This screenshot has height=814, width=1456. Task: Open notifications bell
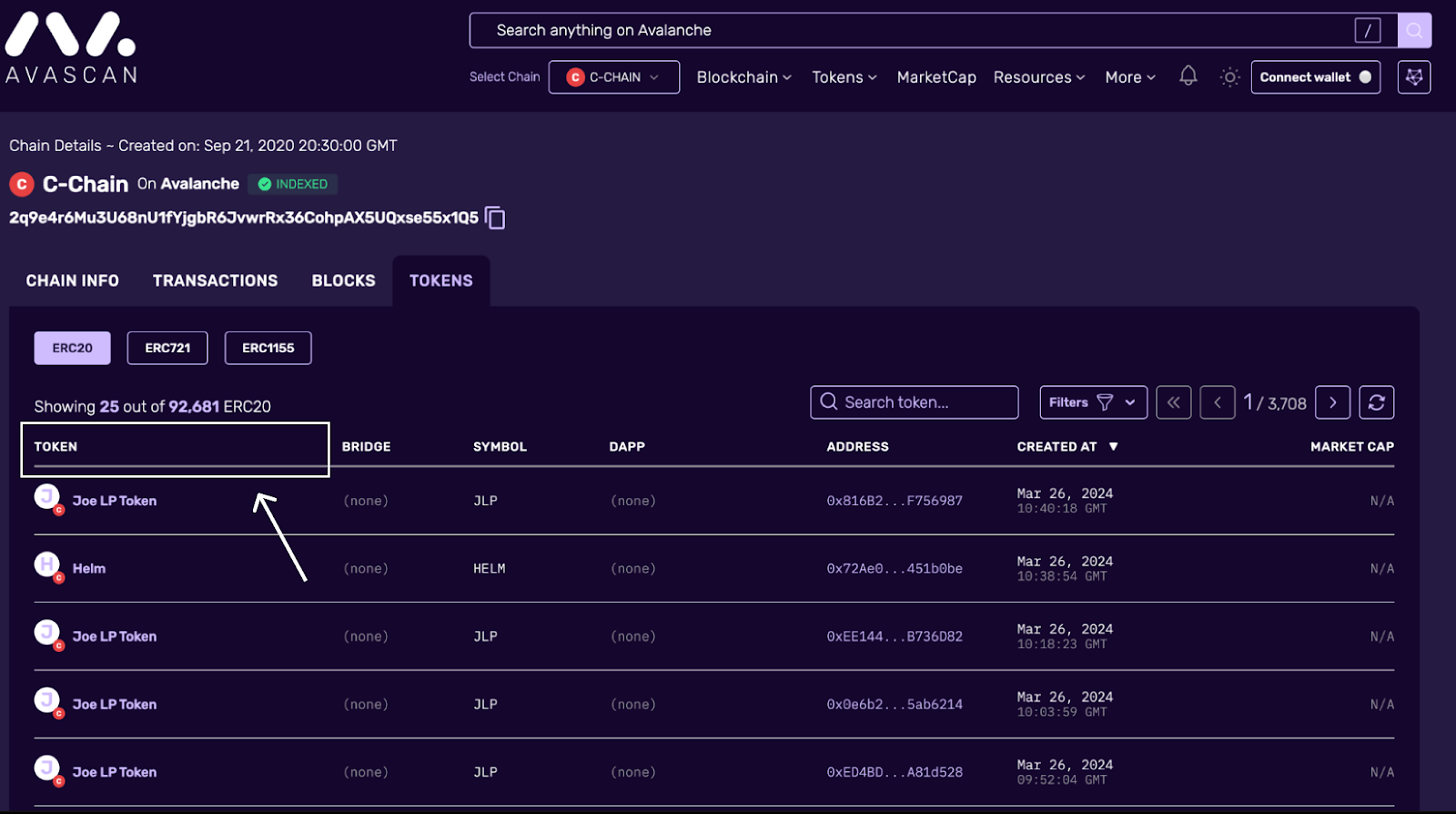tap(1188, 76)
